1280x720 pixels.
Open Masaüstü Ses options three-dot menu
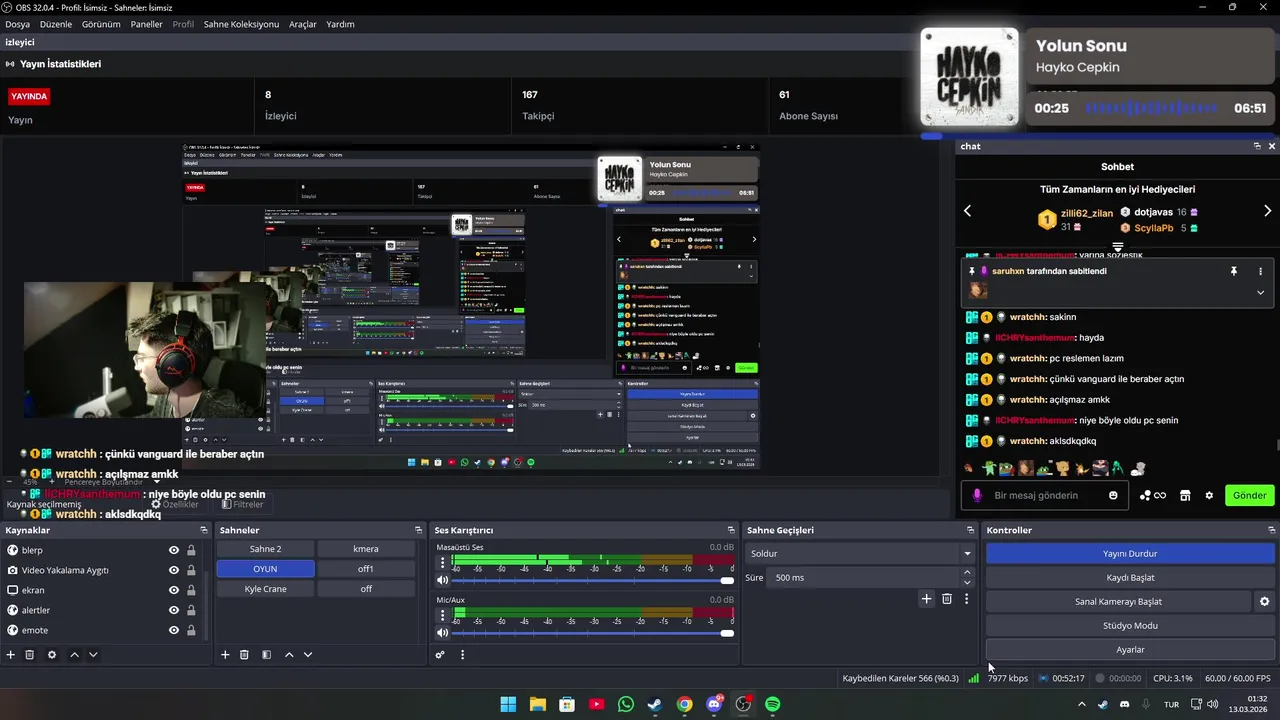443,563
